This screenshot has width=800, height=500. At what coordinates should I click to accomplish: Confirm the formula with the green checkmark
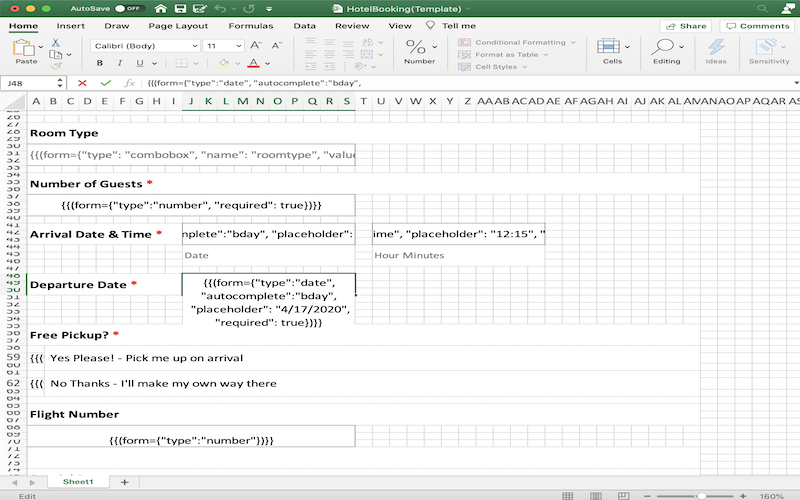[x=105, y=84]
